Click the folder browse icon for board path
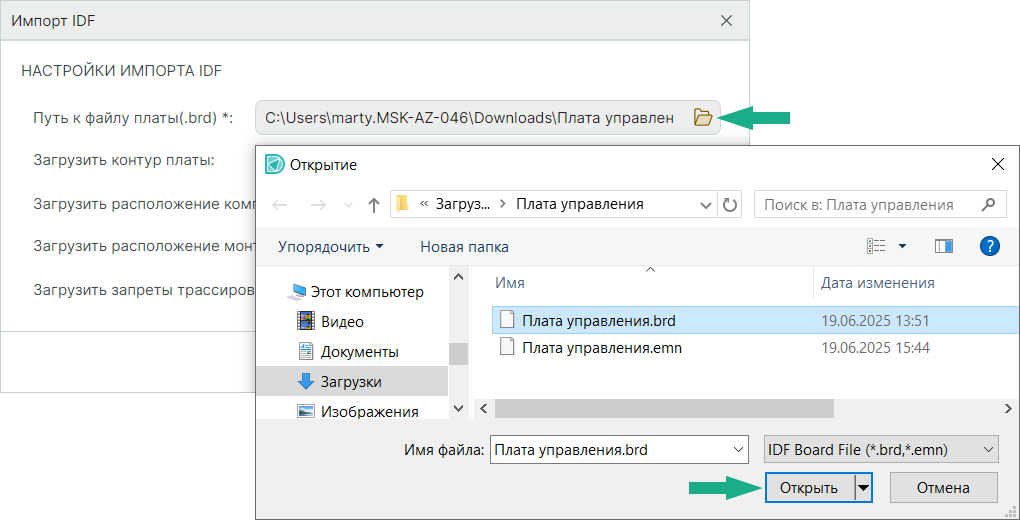 703,118
